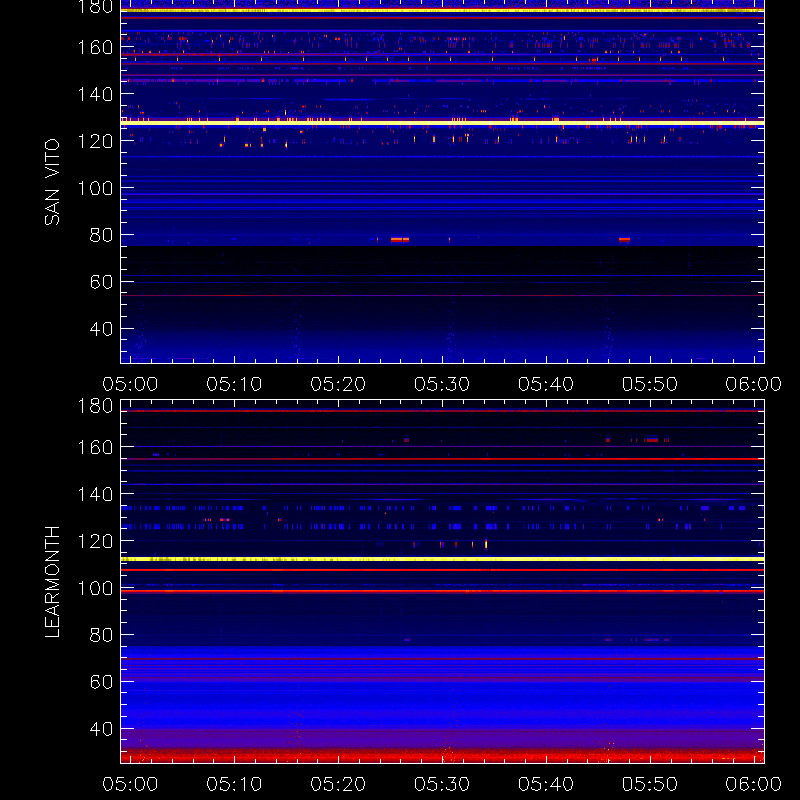Image resolution: width=800 pixels, height=800 pixels.
Task: Select the 140 tick label on the Learmonth plot
Action: (x=95, y=494)
